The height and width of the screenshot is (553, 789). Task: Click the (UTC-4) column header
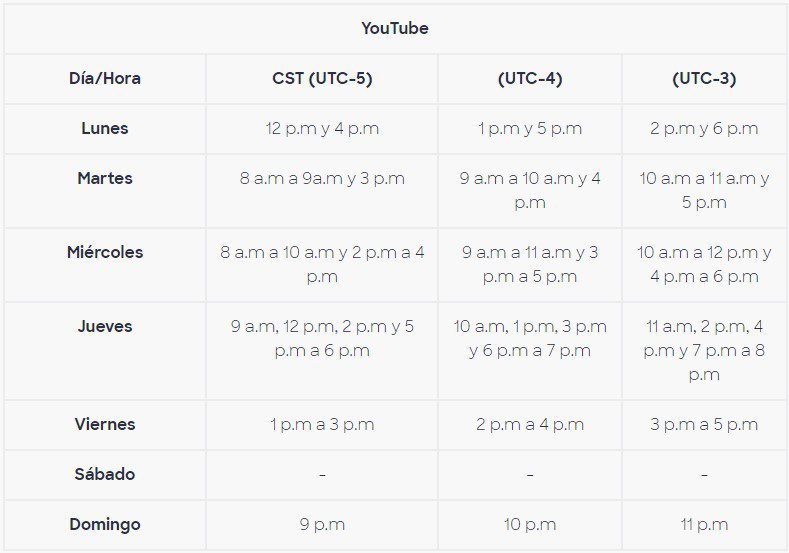[x=530, y=79]
